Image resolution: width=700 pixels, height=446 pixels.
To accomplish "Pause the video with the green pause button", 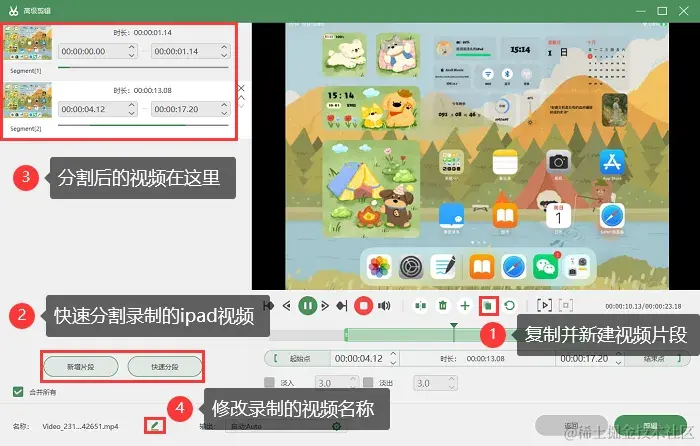I will coord(308,306).
